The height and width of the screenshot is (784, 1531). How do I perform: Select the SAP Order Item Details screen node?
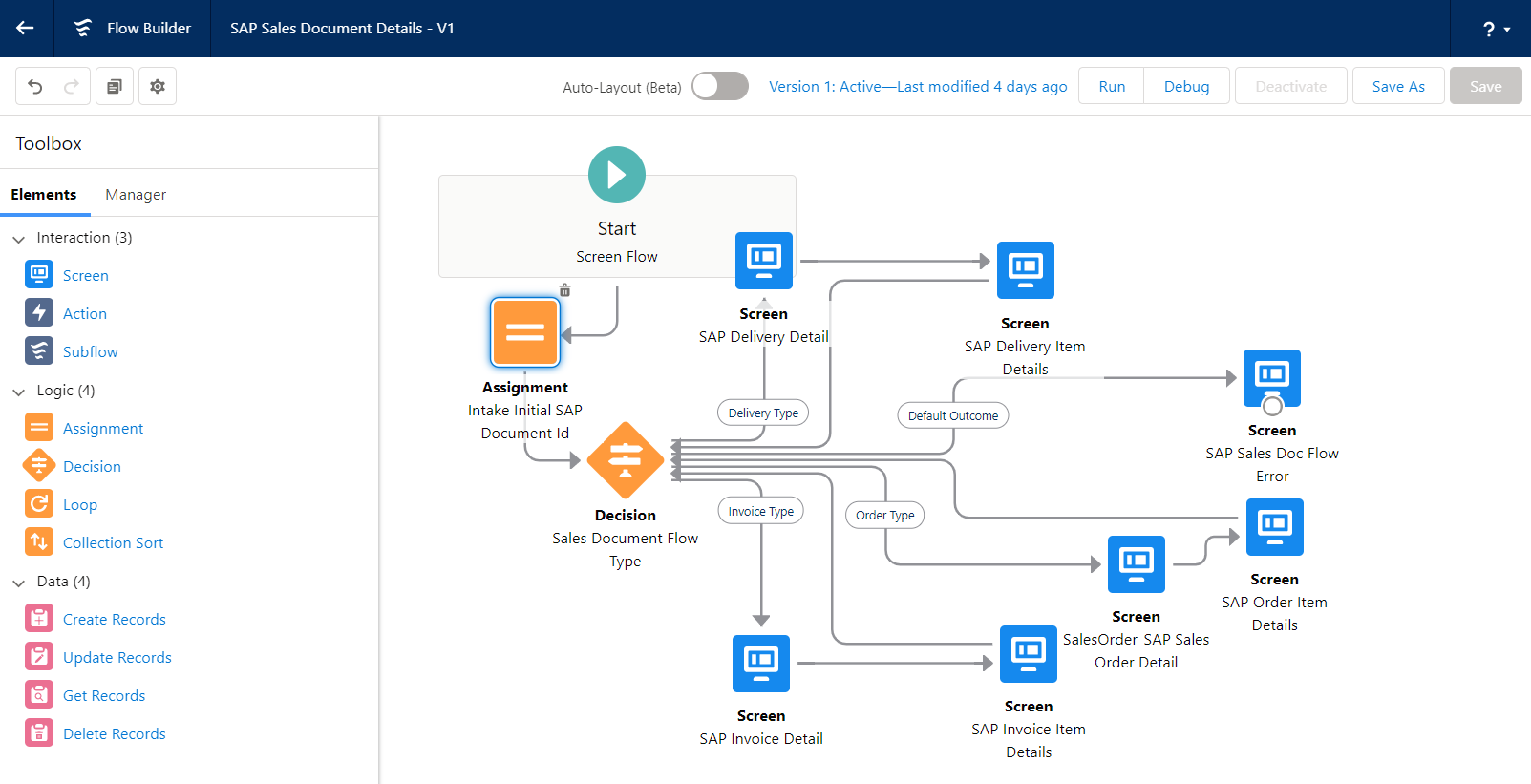(1275, 527)
